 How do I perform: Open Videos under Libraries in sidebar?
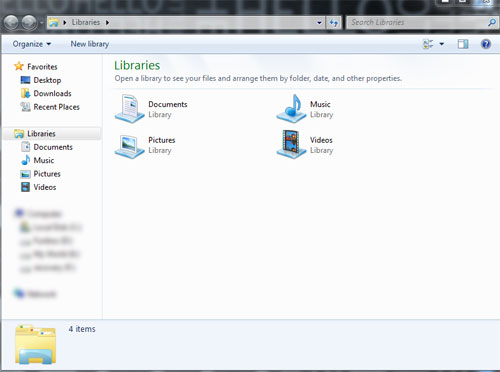pos(45,187)
